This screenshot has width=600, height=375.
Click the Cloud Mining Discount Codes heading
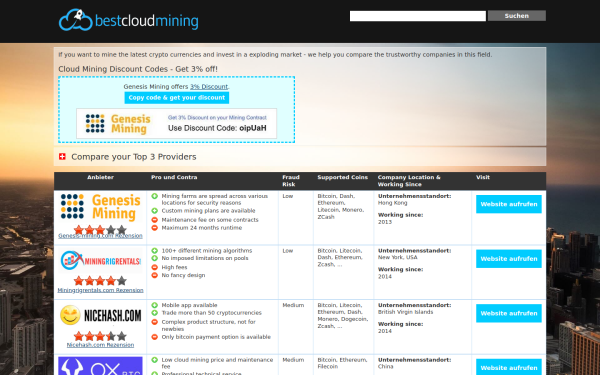pyautogui.click(x=138, y=69)
